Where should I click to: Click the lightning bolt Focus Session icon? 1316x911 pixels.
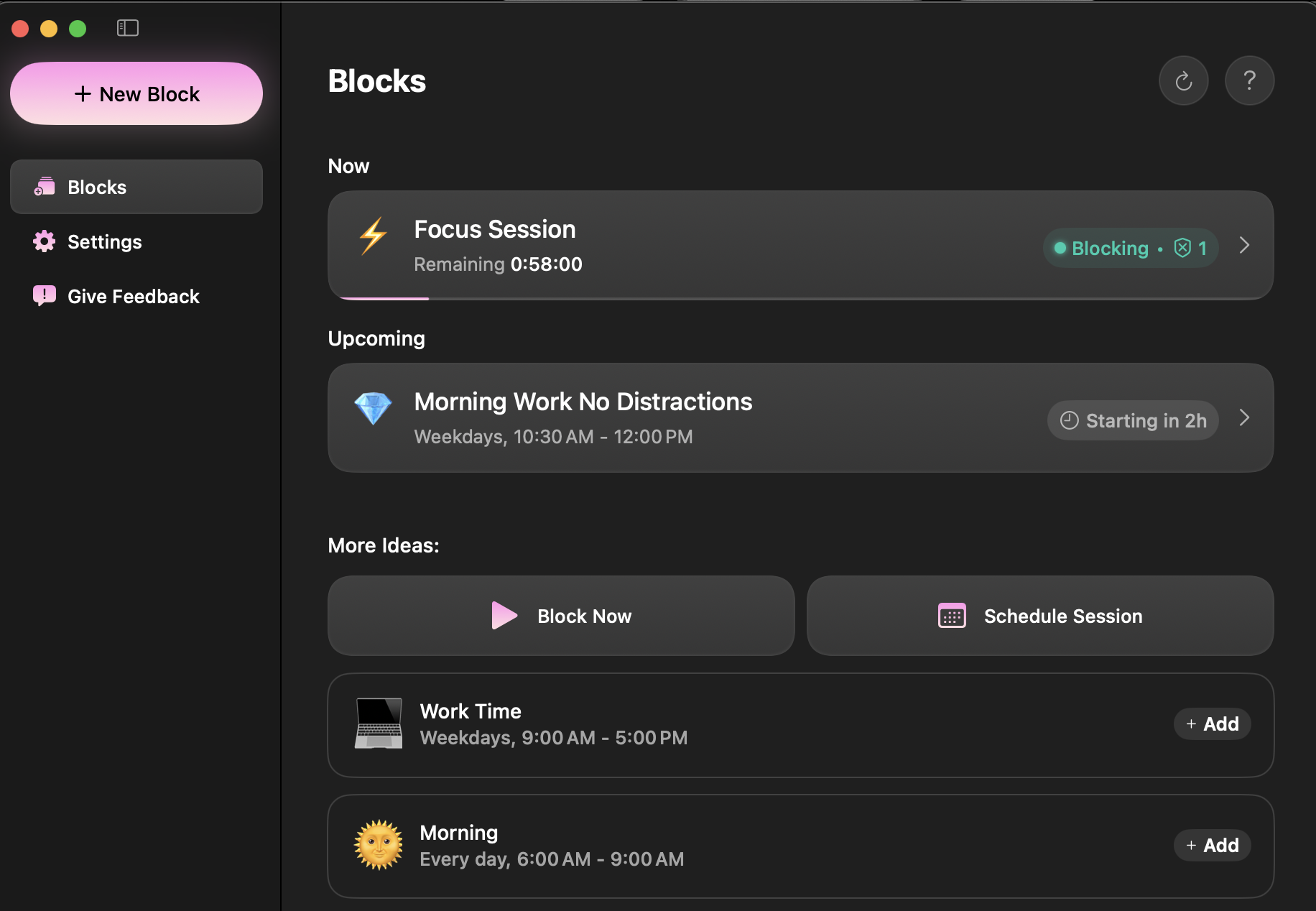tap(374, 236)
